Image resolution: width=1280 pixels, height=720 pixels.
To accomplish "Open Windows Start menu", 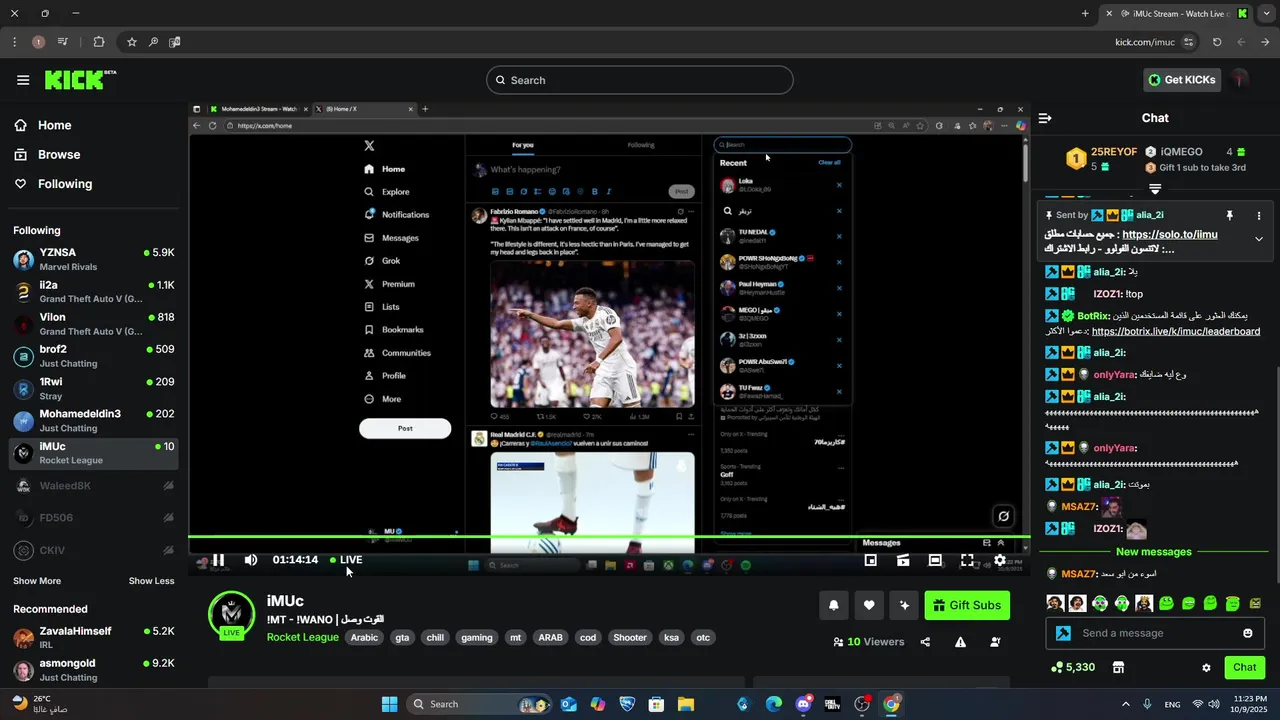I will point(389,704).
